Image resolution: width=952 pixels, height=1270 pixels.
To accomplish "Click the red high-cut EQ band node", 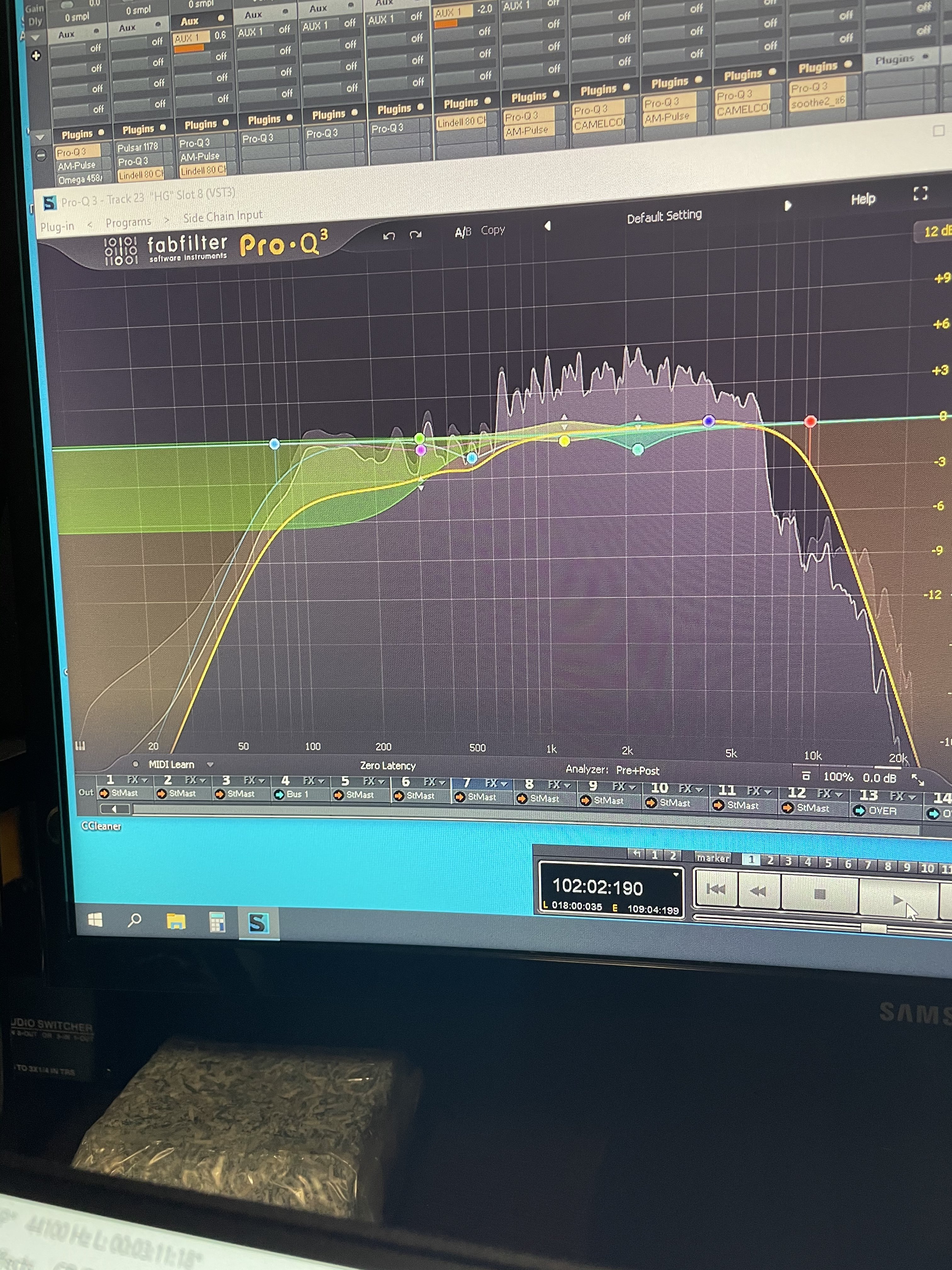I will coord(810,421).
